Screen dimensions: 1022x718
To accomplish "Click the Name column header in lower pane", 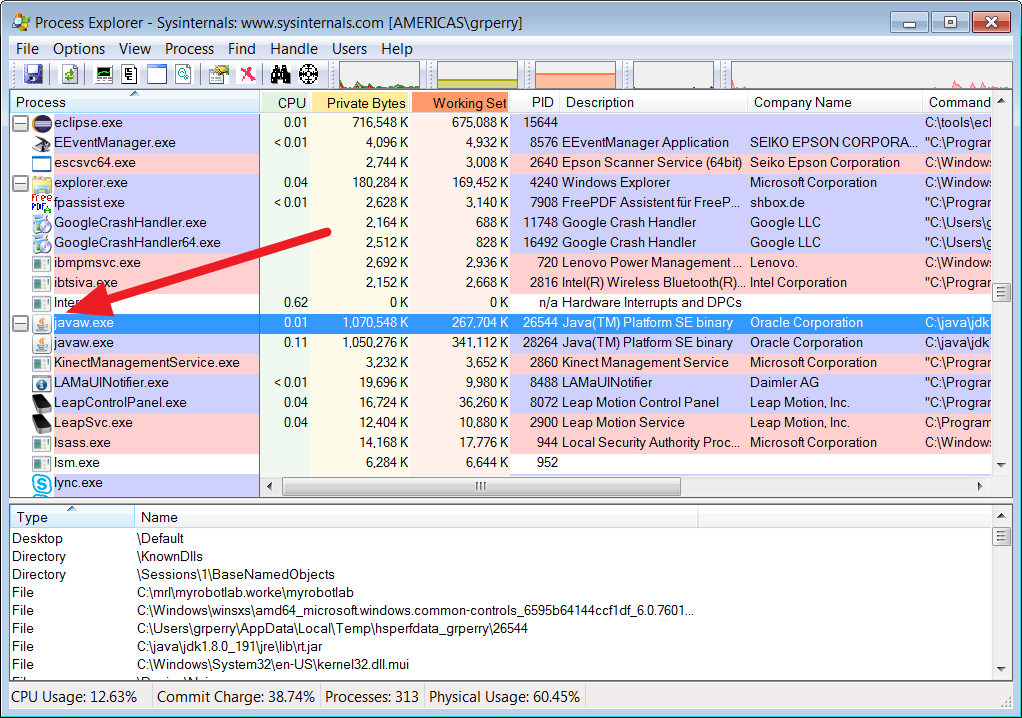I will pyautogui.click(x=160, y=517).
